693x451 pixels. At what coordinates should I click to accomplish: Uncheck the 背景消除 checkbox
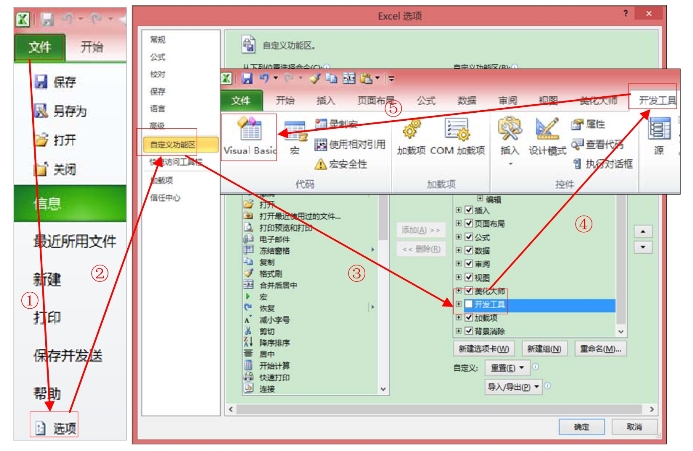(469, 331)
